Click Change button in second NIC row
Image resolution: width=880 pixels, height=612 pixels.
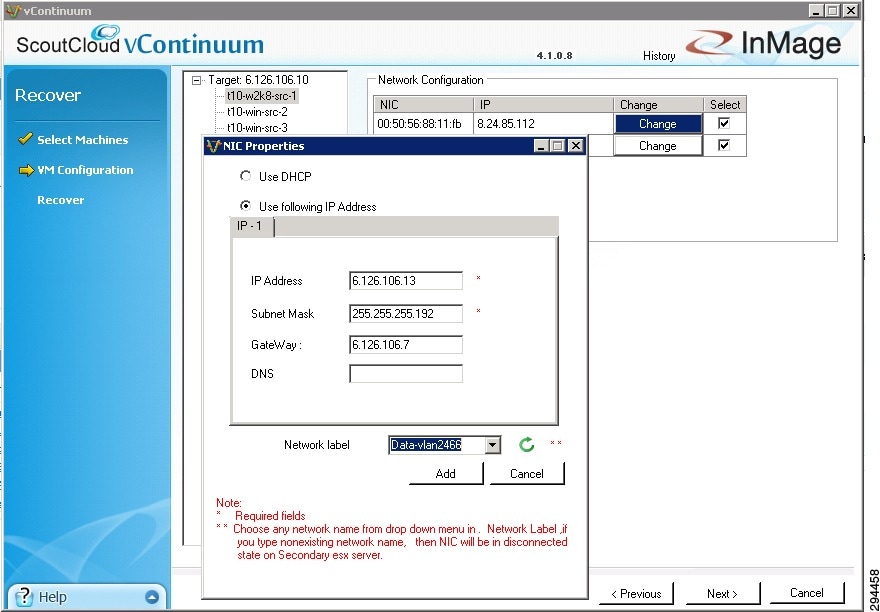coord(658,145)
